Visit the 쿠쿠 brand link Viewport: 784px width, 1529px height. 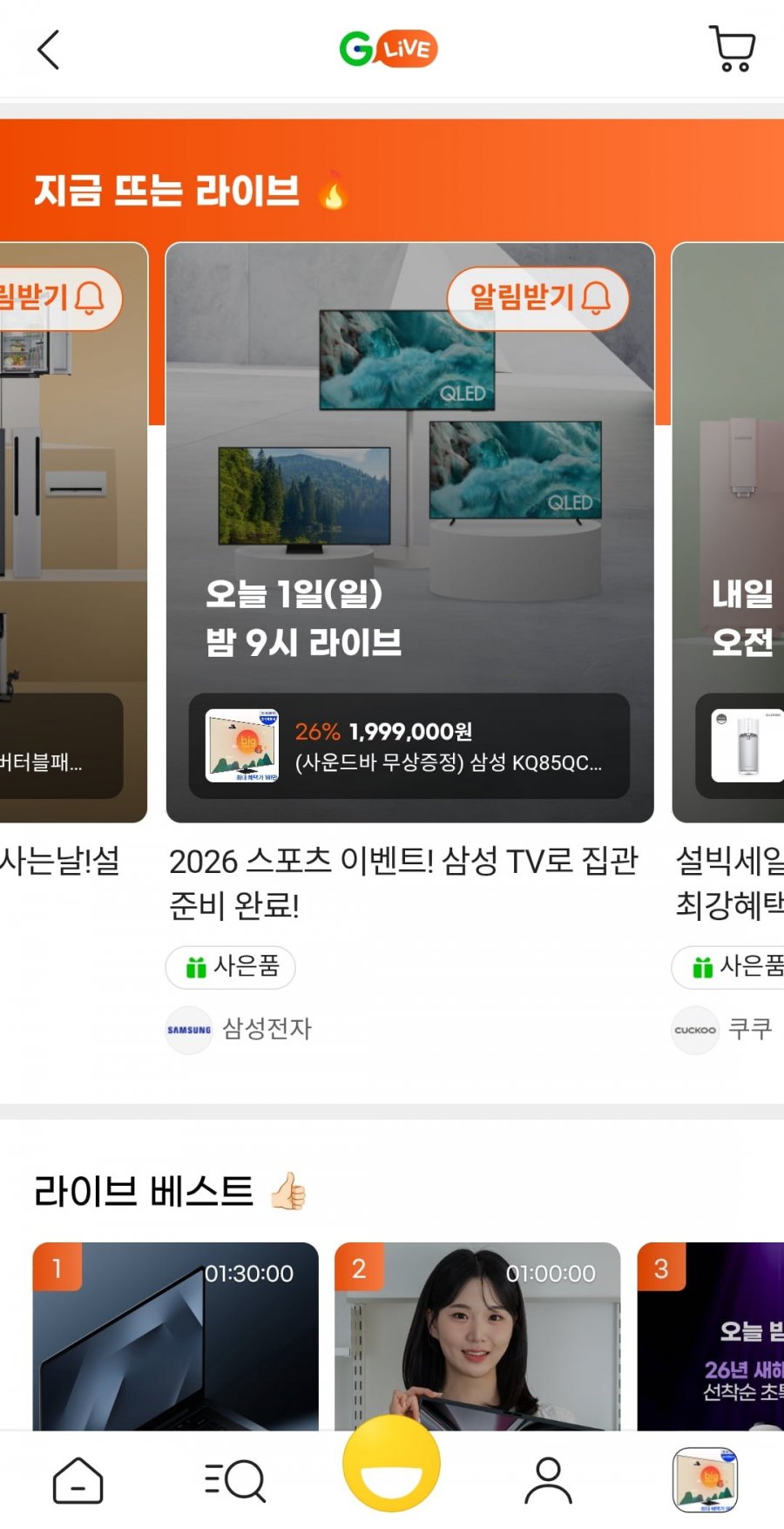coord(722,1029)
